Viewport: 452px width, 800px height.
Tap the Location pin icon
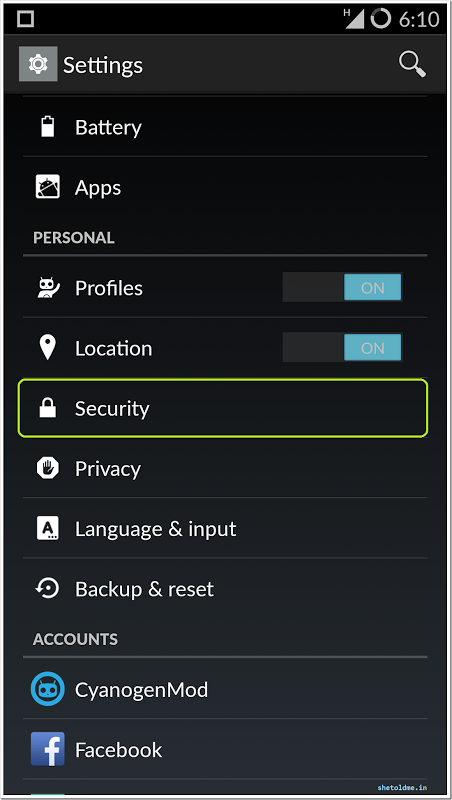point(47,348)
